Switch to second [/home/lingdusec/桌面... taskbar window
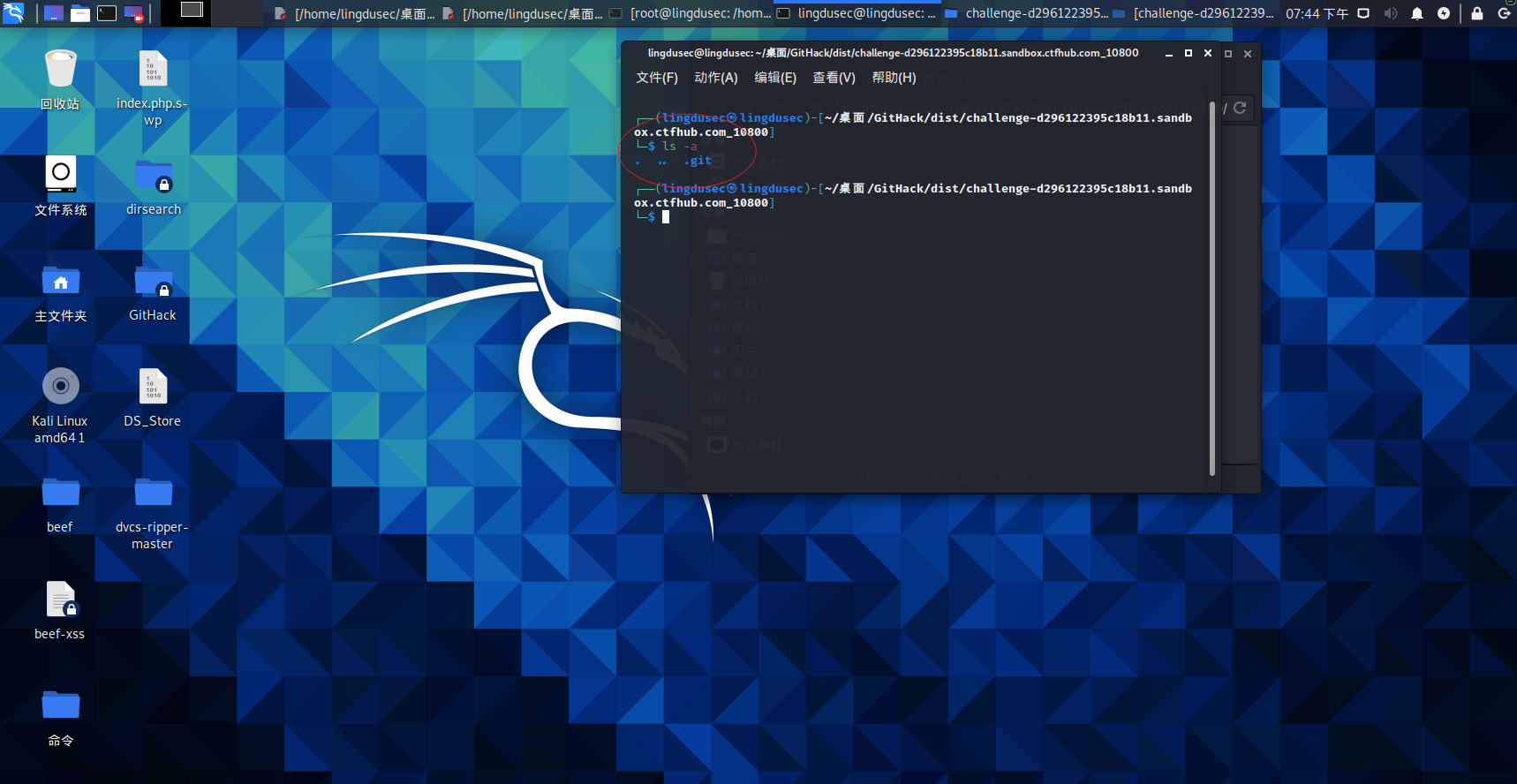Screen dimensions: 1517x784 (522, 13)
